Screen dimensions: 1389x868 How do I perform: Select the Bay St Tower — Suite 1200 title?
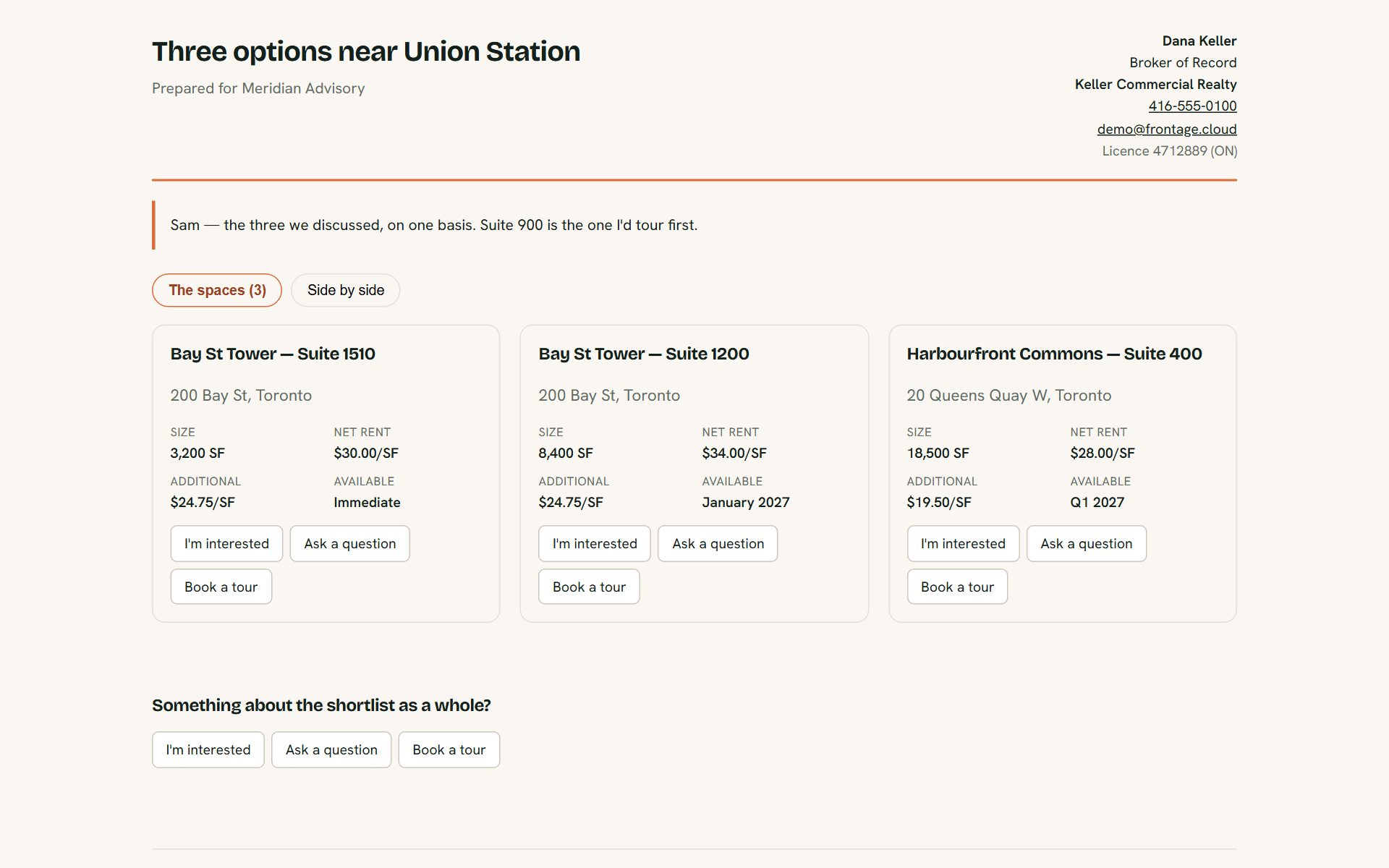644,354
